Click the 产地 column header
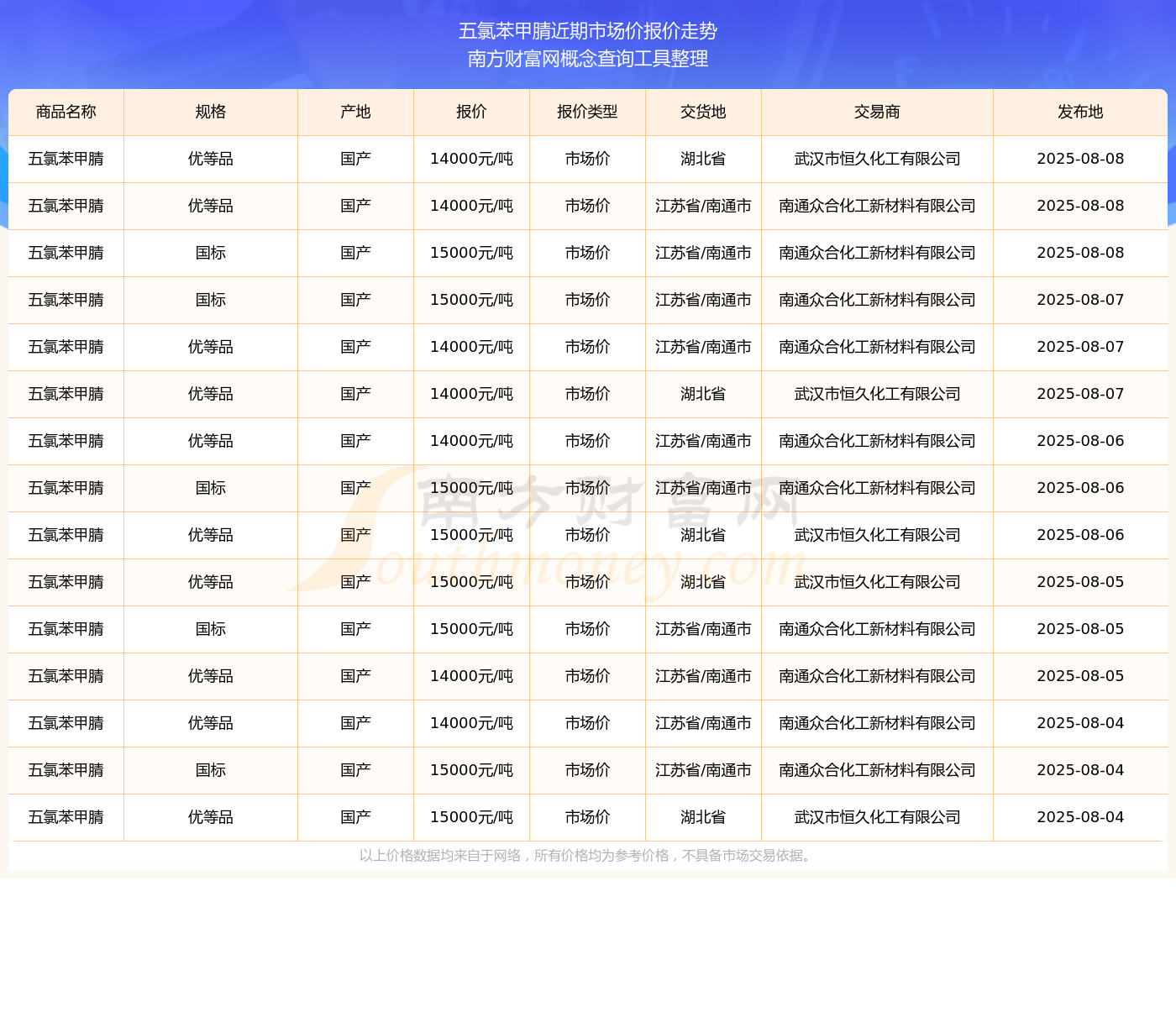 coord(355,112)
